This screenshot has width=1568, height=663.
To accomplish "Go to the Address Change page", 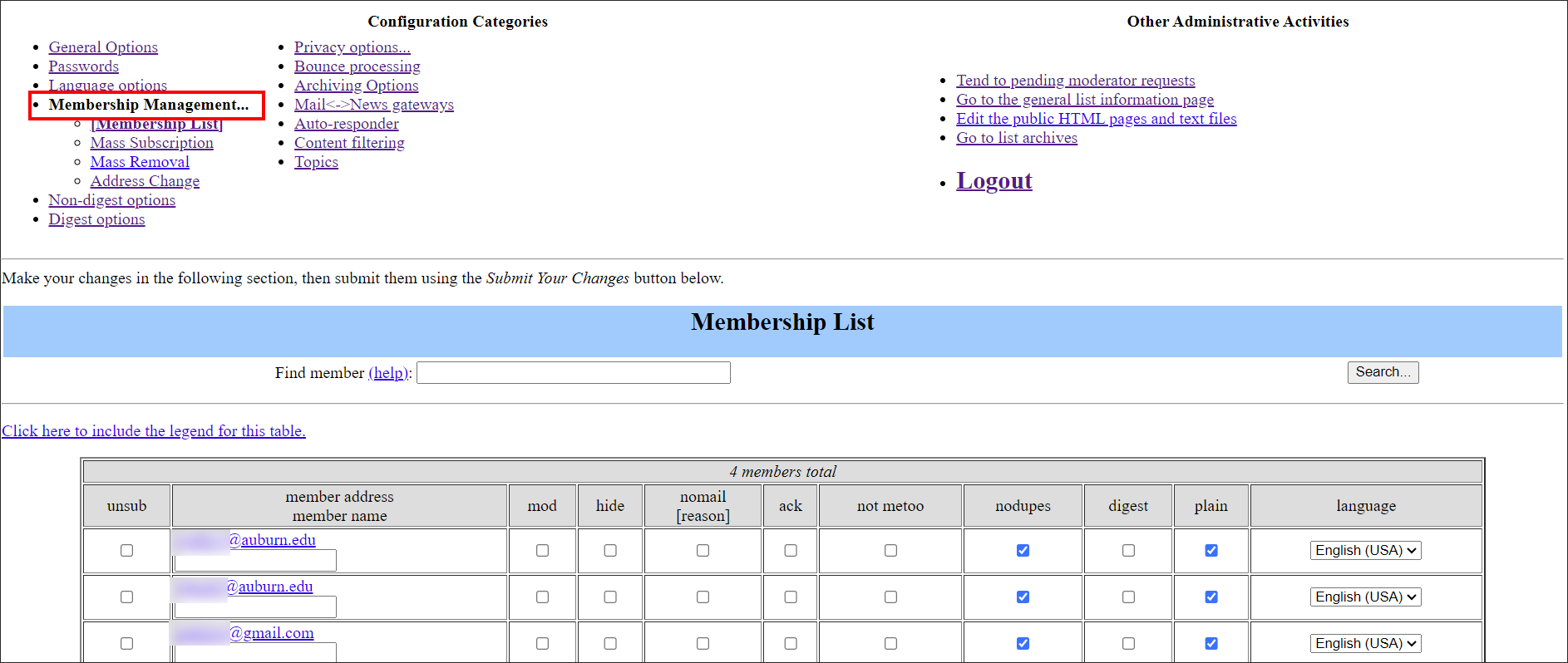I will pyautogui.click(x=145, y=181).
